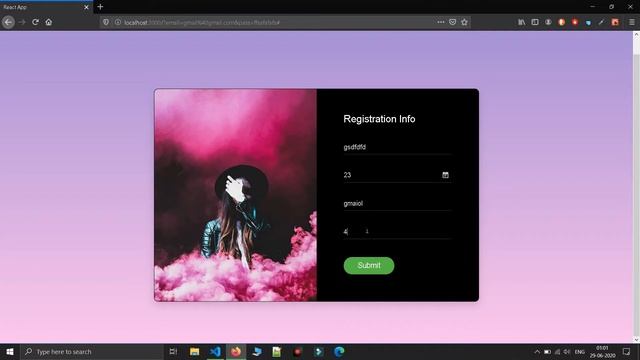Click the taskbar search box
This screenshot has width=640, height=360.
[92, 351]
